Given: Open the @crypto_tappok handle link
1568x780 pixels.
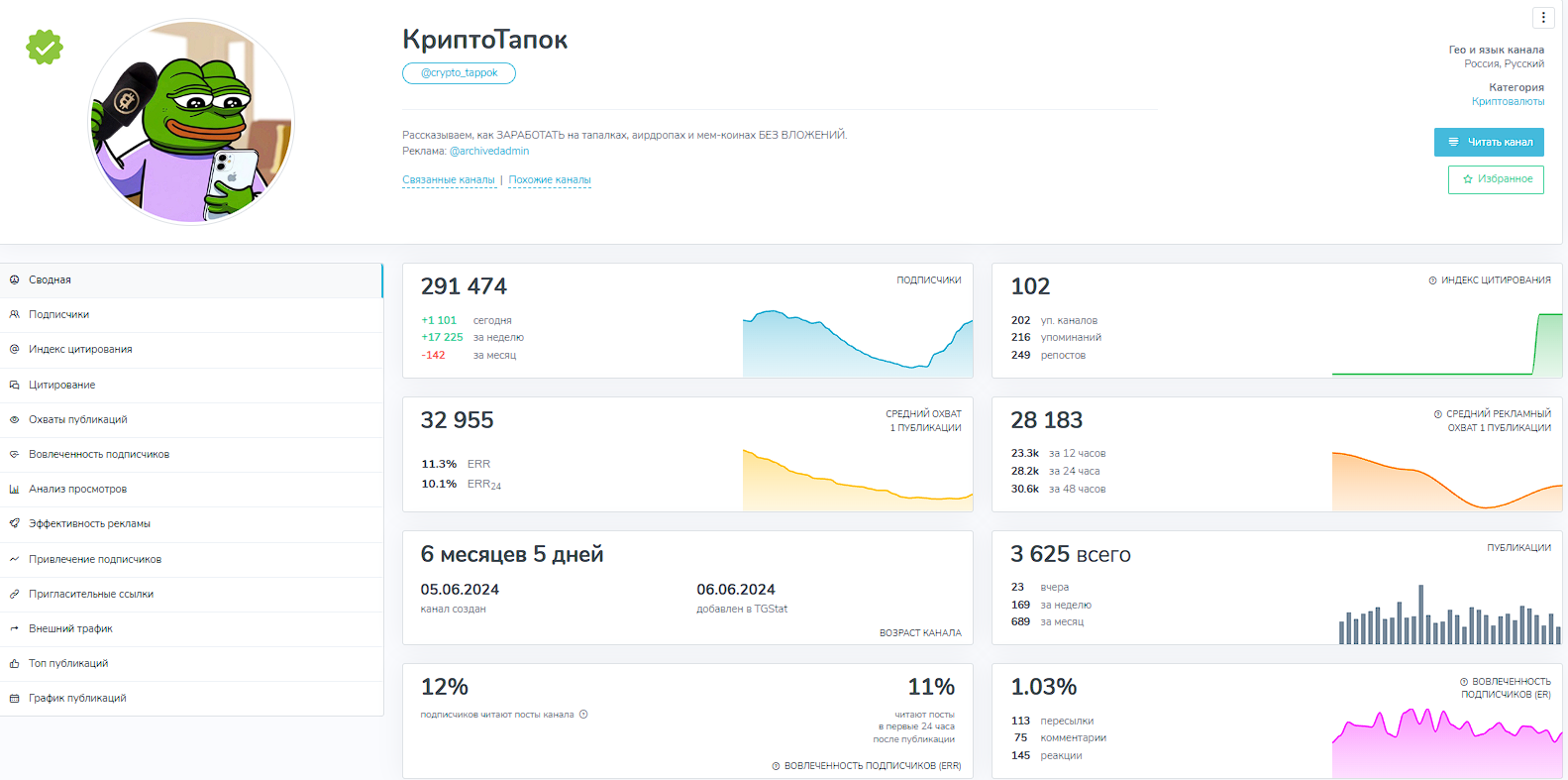Looking at the screenshot, I should (459, 73).
